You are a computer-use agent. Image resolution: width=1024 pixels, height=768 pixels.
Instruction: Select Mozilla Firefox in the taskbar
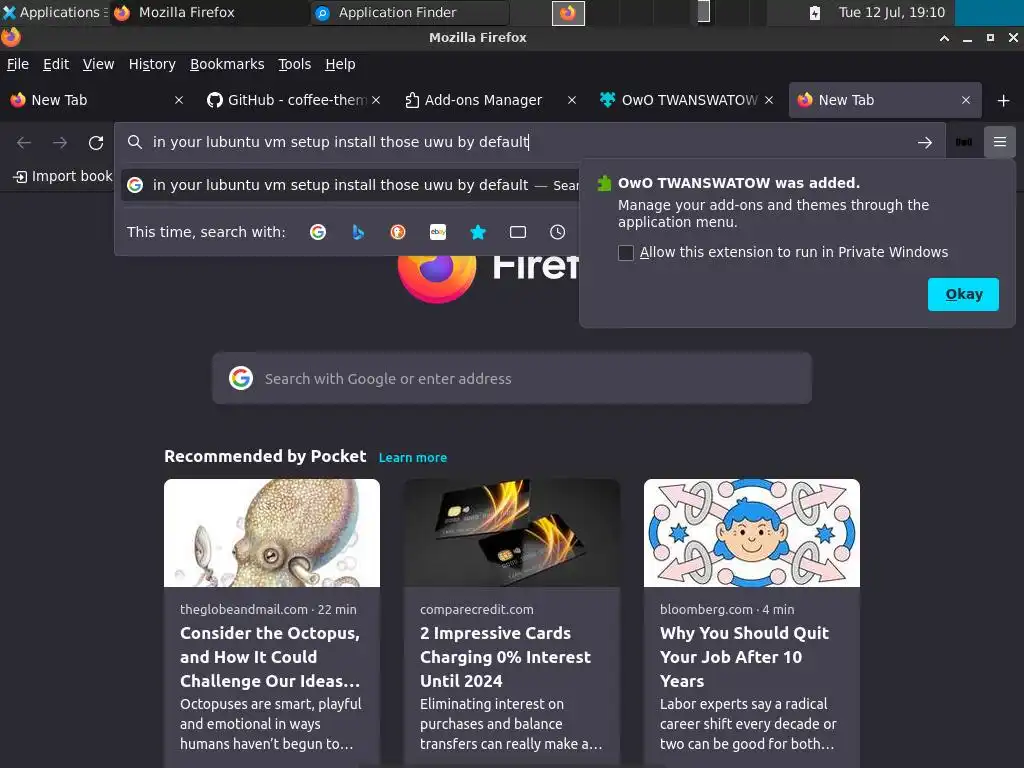coord(209,12)
